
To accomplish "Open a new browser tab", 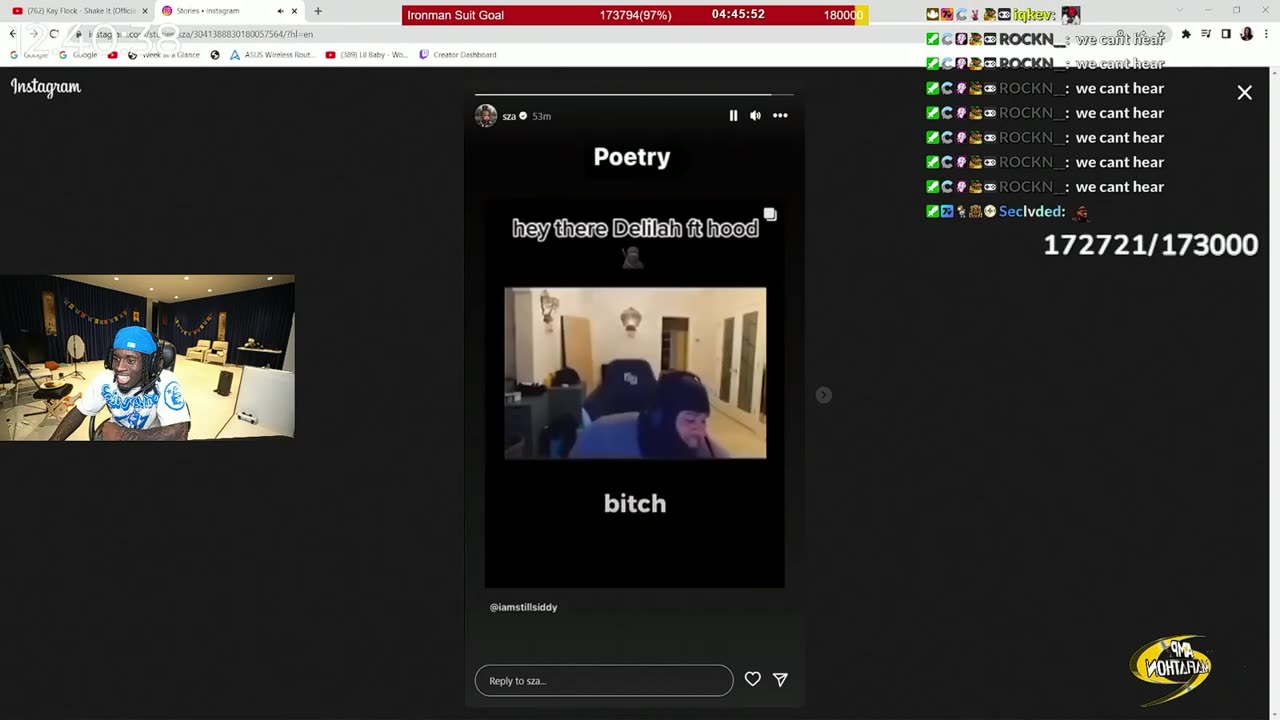I will pos(318,11).
